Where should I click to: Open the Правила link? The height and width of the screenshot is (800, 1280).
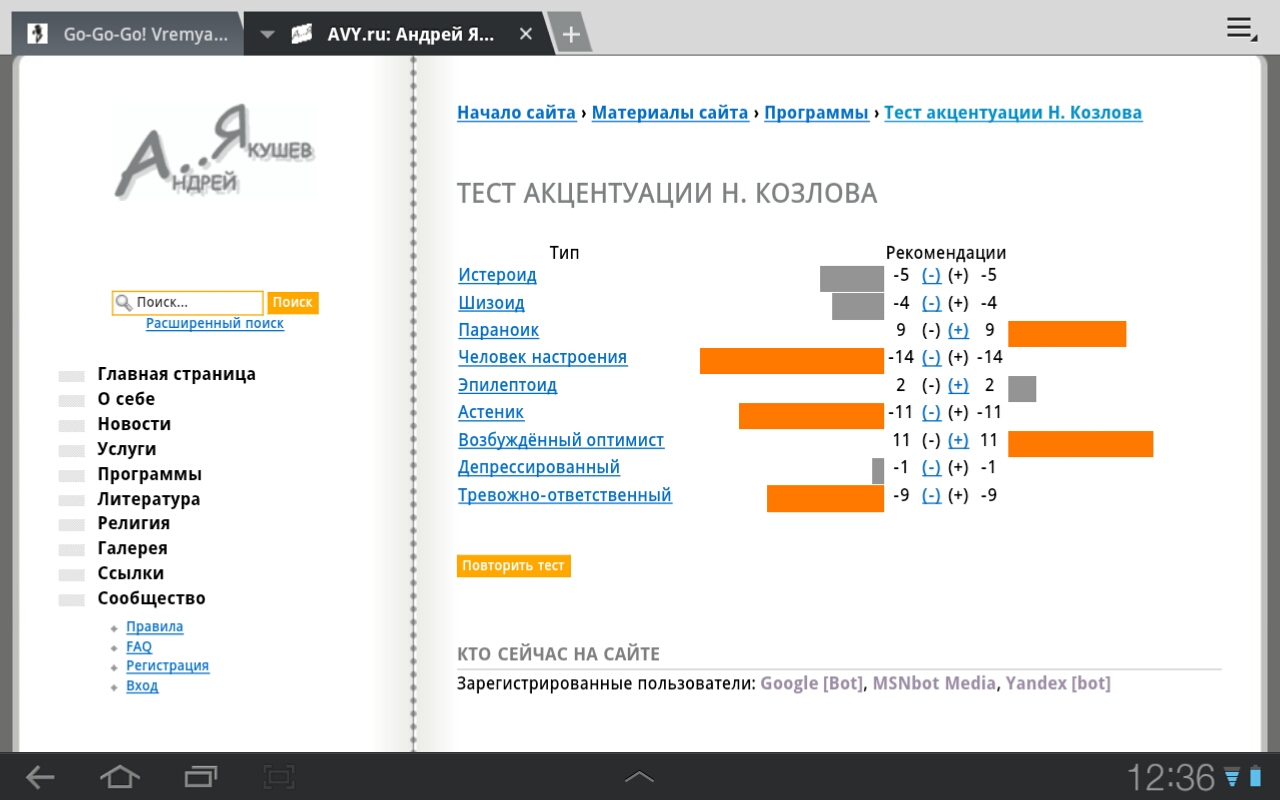click(155, 627)
